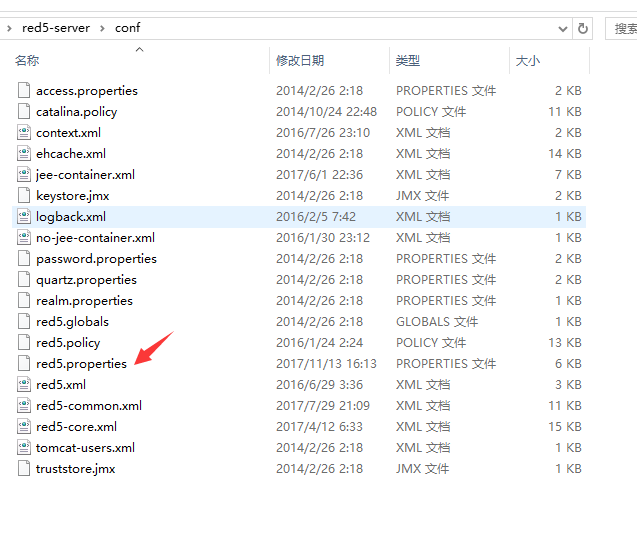637x547 pixels.
Task: Select the file name quartz.properties
Action: click(x=86, y=280)
